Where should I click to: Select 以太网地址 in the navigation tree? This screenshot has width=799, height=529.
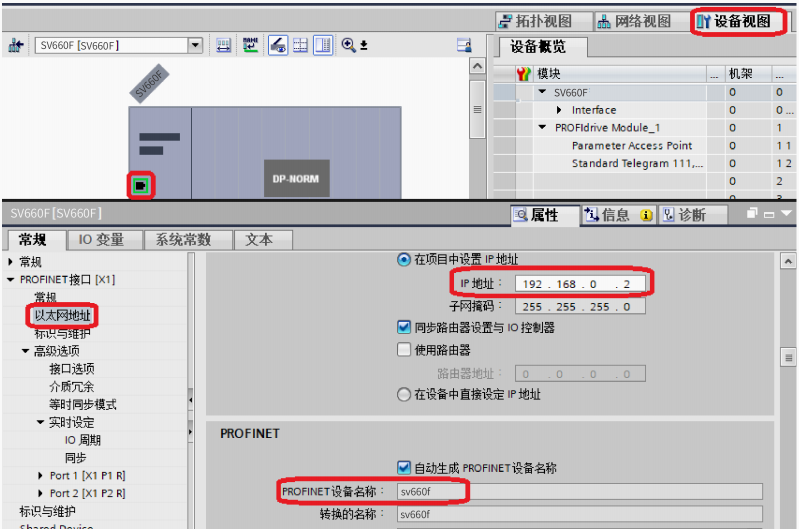click(x=63, y=315)
